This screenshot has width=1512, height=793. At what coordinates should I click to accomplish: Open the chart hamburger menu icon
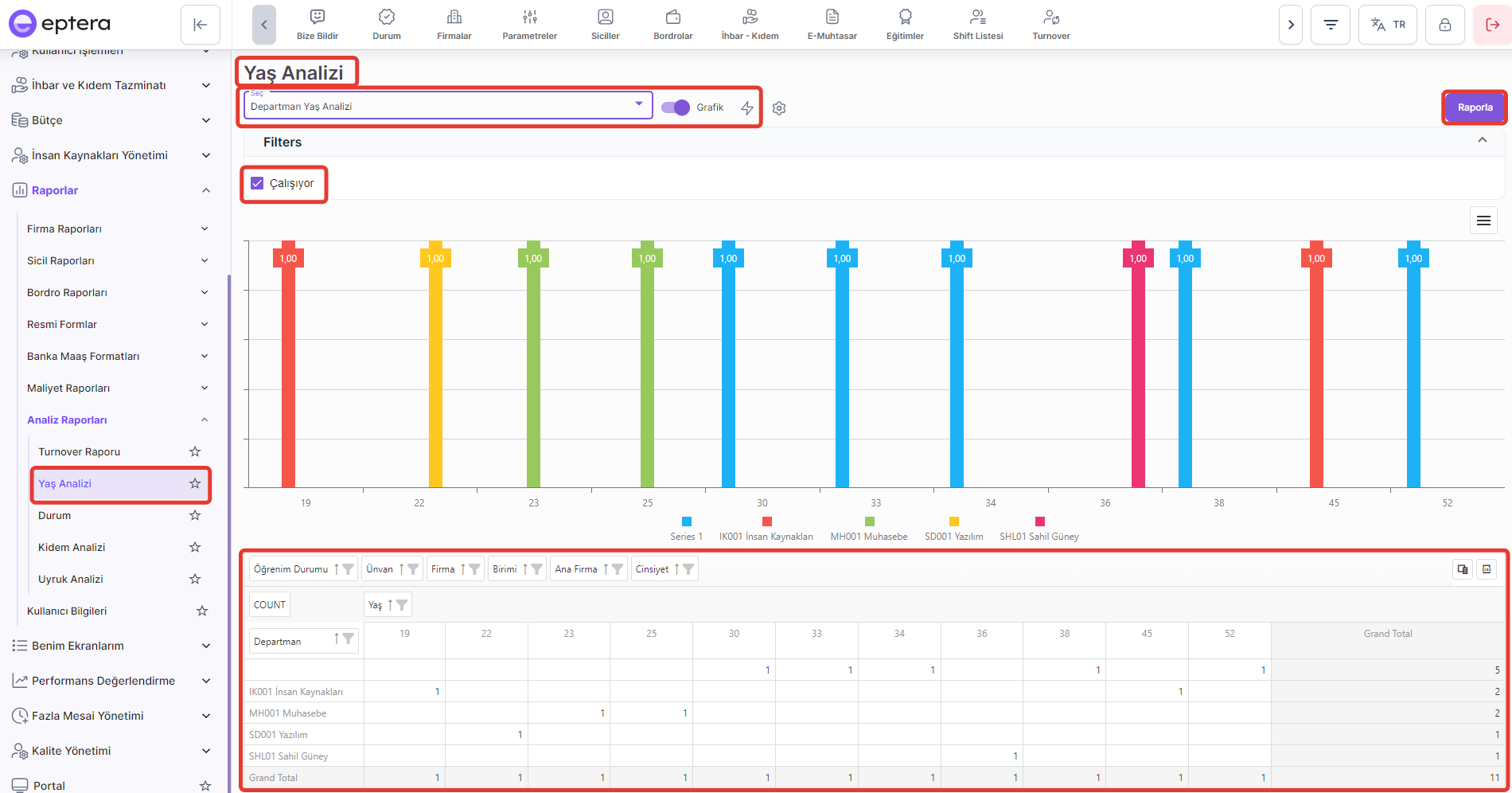click(x=1483, y=221)
